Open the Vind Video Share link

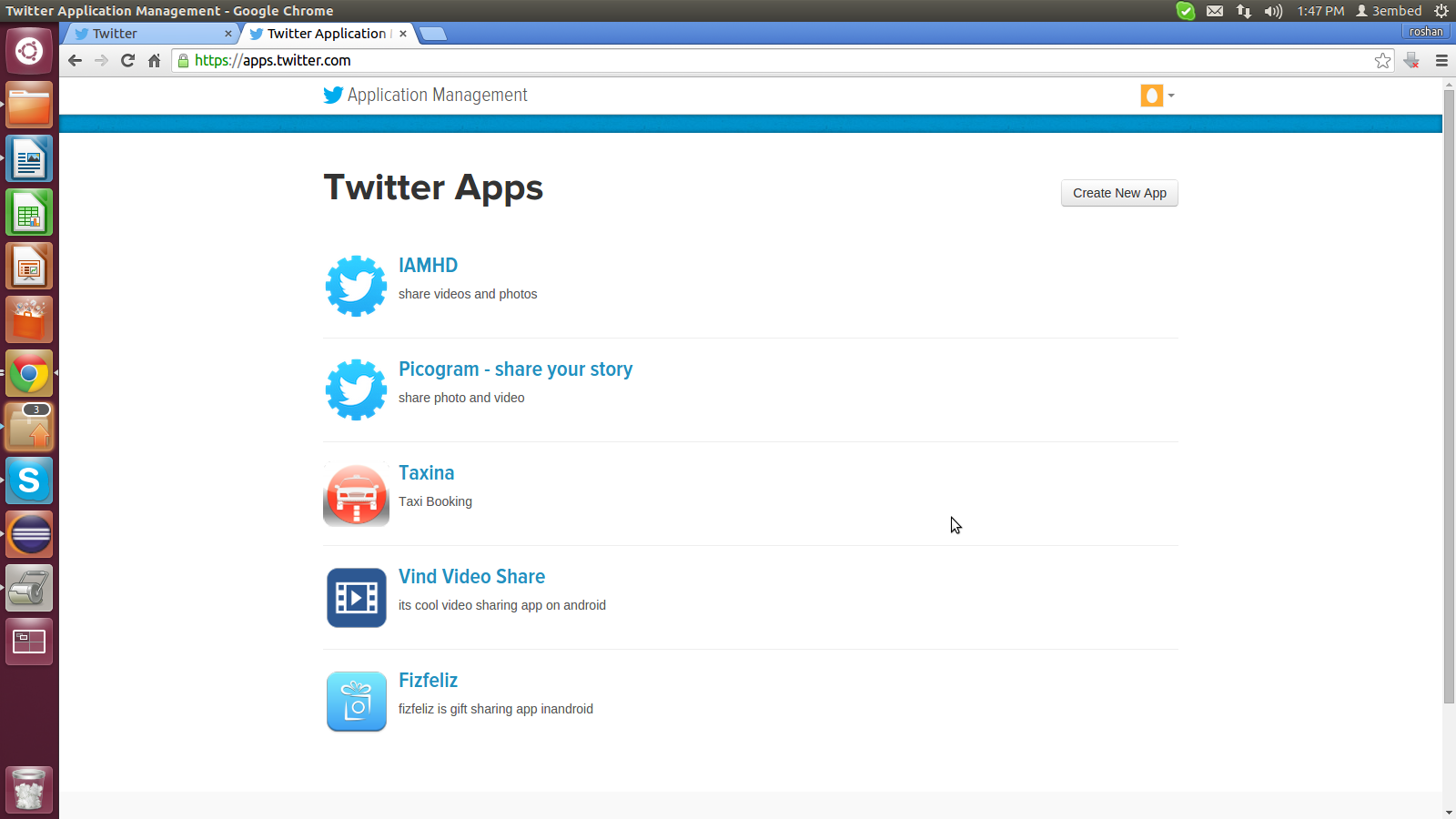(x=471, y=576)
